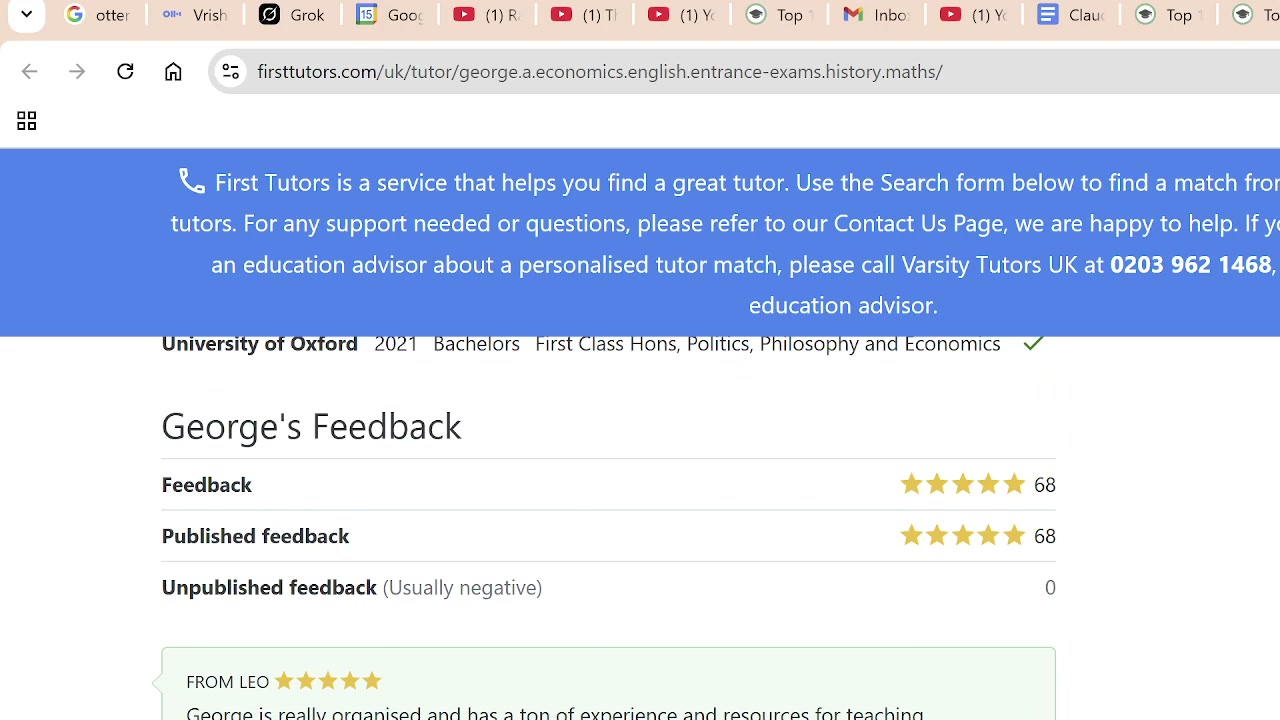Switch to the Google Docs Clau tab
The image size is (1280, 720).
coord(1071,15)
